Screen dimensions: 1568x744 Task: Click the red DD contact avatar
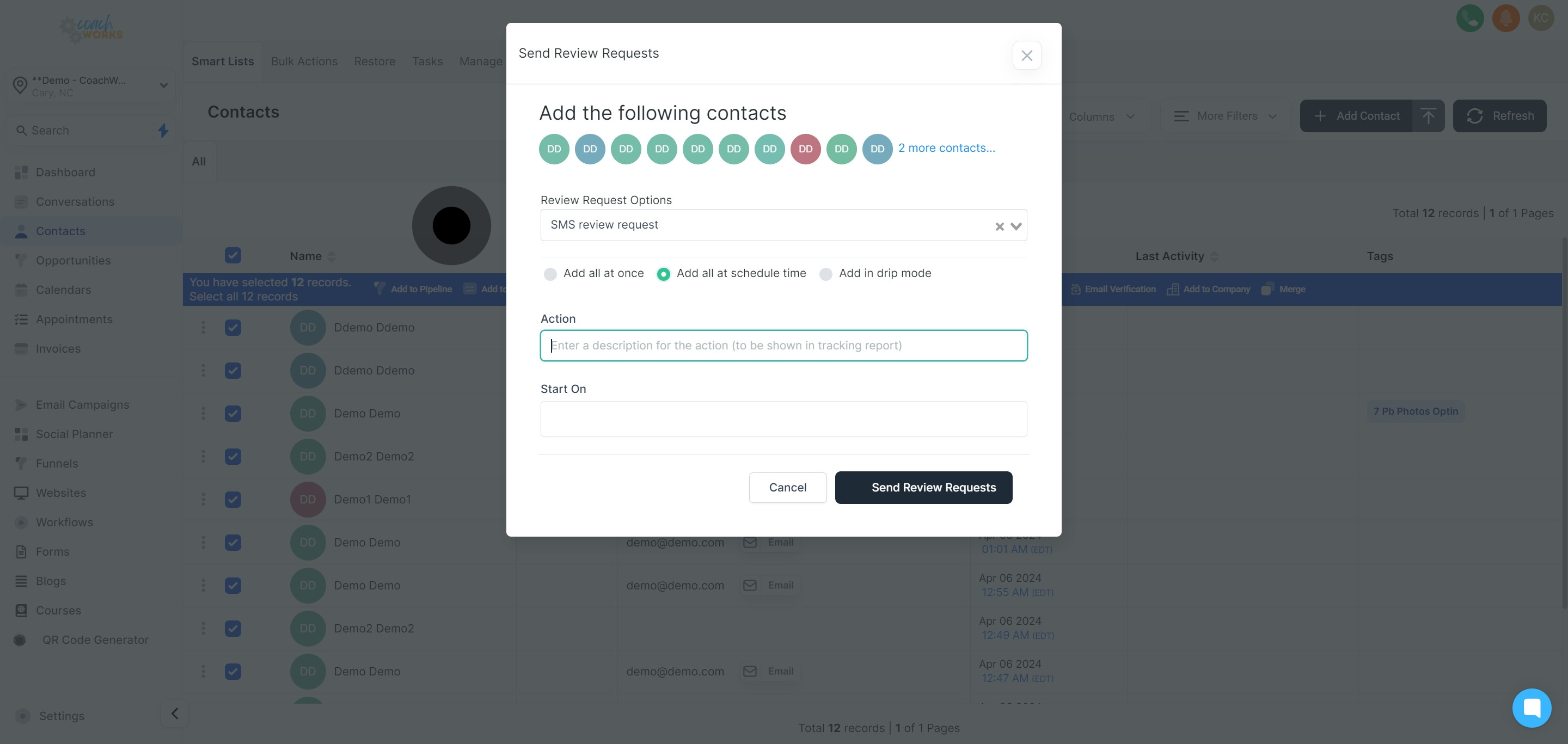pos(805,149)
